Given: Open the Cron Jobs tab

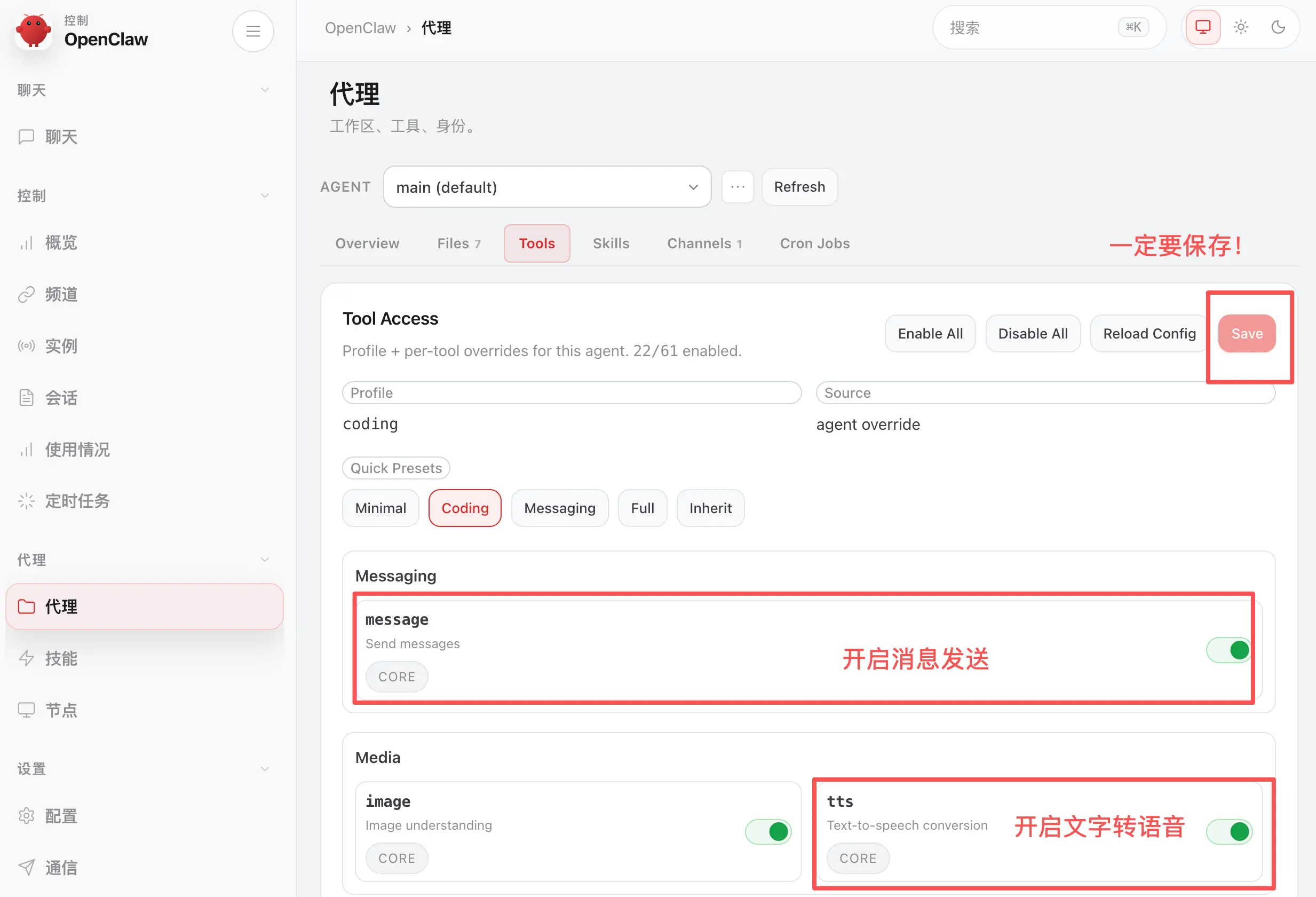Looking at the screenshot, I should (814, 243).
